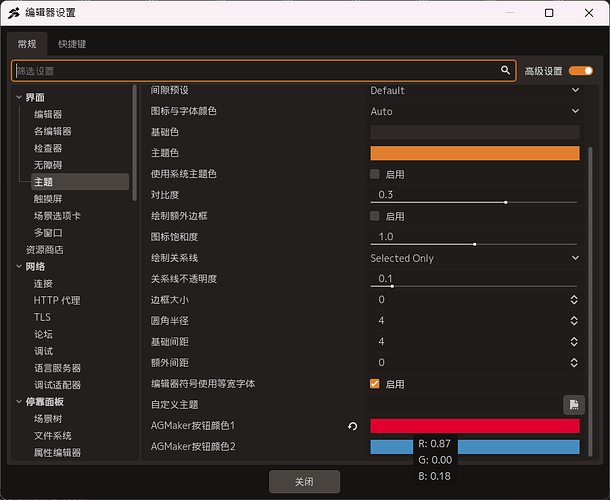Click the 自定义主题 path field

point(464,405)
